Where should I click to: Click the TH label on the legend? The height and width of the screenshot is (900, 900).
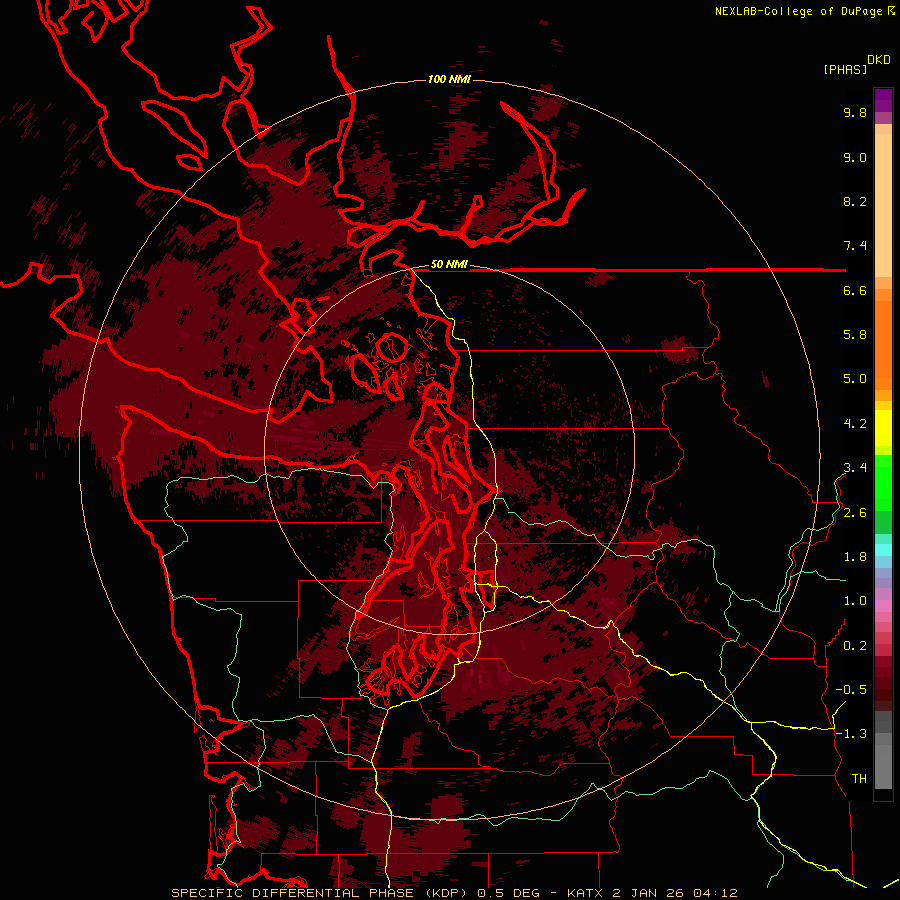click(x=859, y=779)
